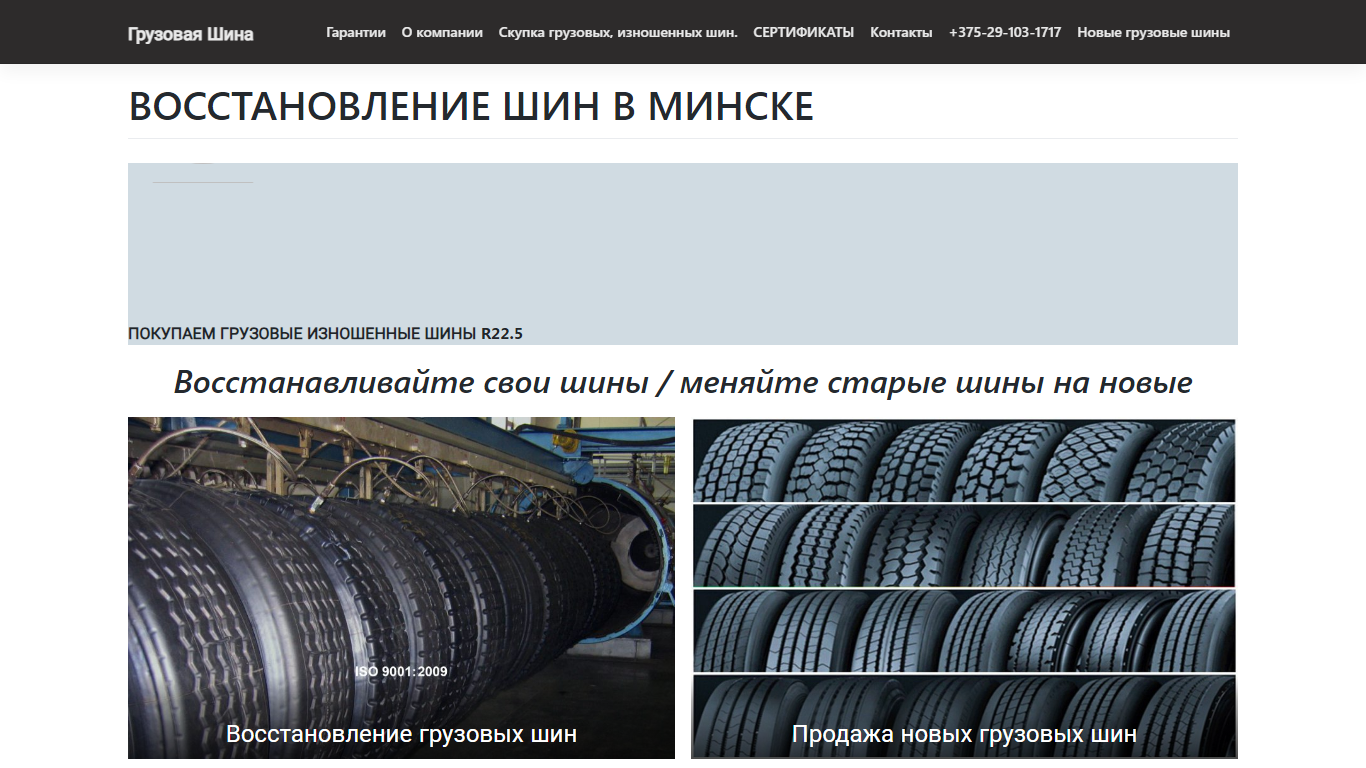Select the СЕРТИФИКАТЫ menu item
Image resolution: width=1366 pixels, height=768 pixels.
(804, 32)
